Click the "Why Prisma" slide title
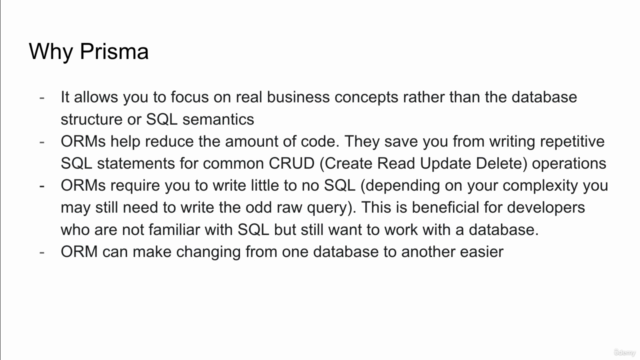The height and width of the screenshot is (360, 640). tap(89, 52)
